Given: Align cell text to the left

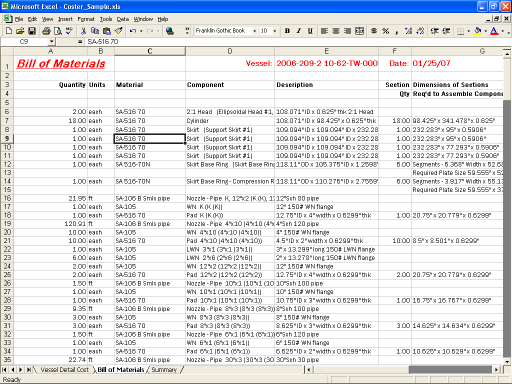Looking at the screenshot, I should [x=324, y=31].
